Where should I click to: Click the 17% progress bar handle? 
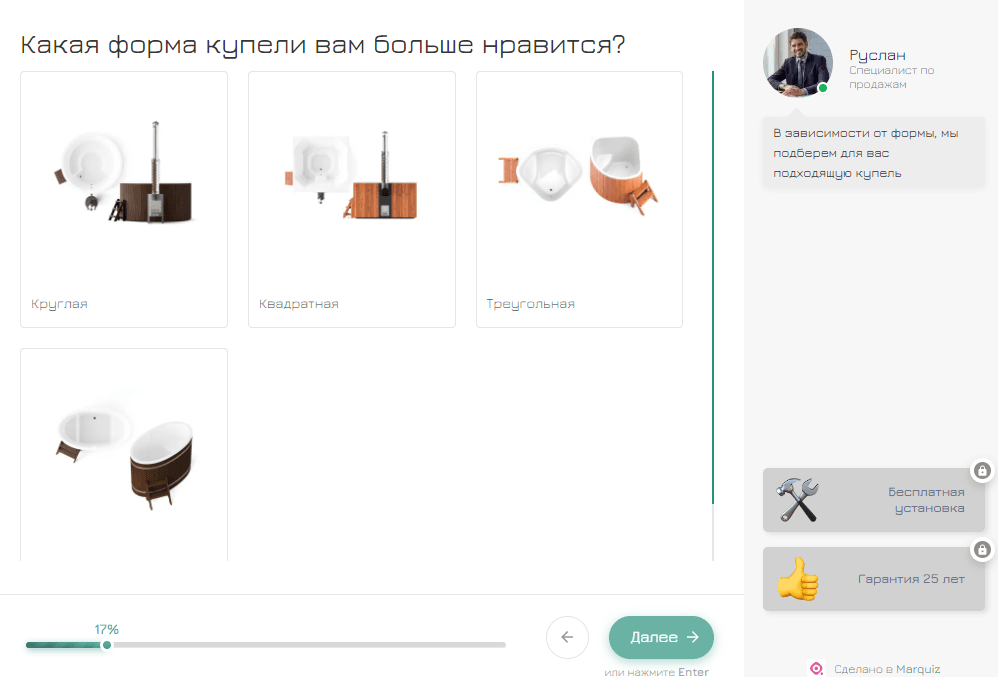(107, 645)
